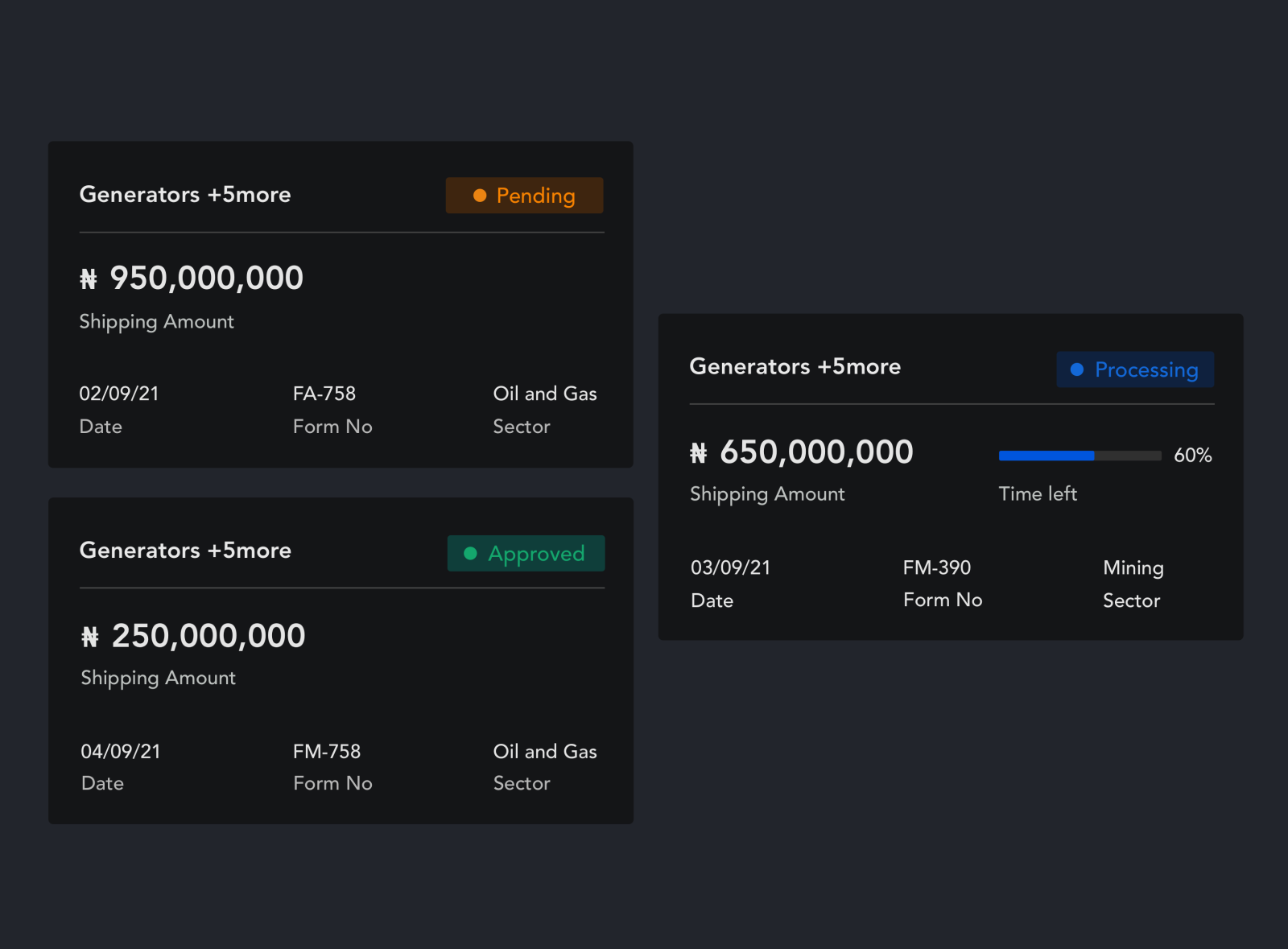Click the 60% time left progress bar

(x=1080, y=456)
